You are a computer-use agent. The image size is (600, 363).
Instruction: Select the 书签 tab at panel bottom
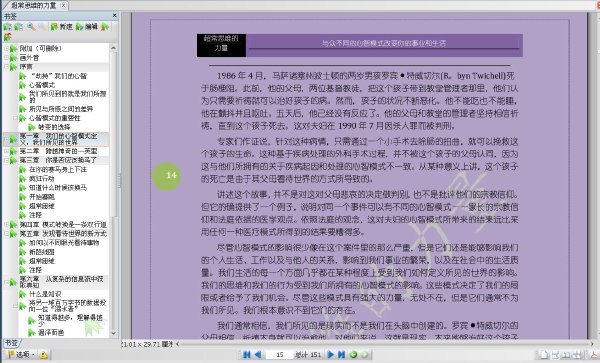click(11, 343)
